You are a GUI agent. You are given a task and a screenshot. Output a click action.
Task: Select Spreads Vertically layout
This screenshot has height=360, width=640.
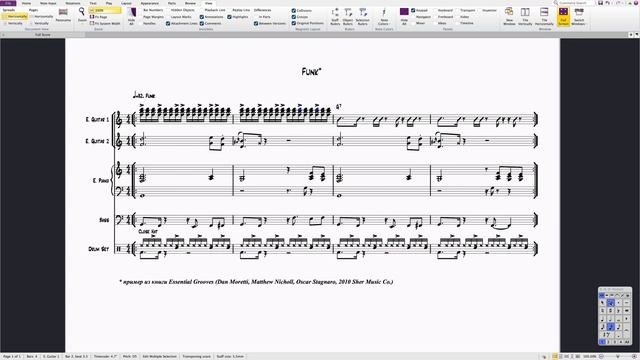[x=13, y=23]
